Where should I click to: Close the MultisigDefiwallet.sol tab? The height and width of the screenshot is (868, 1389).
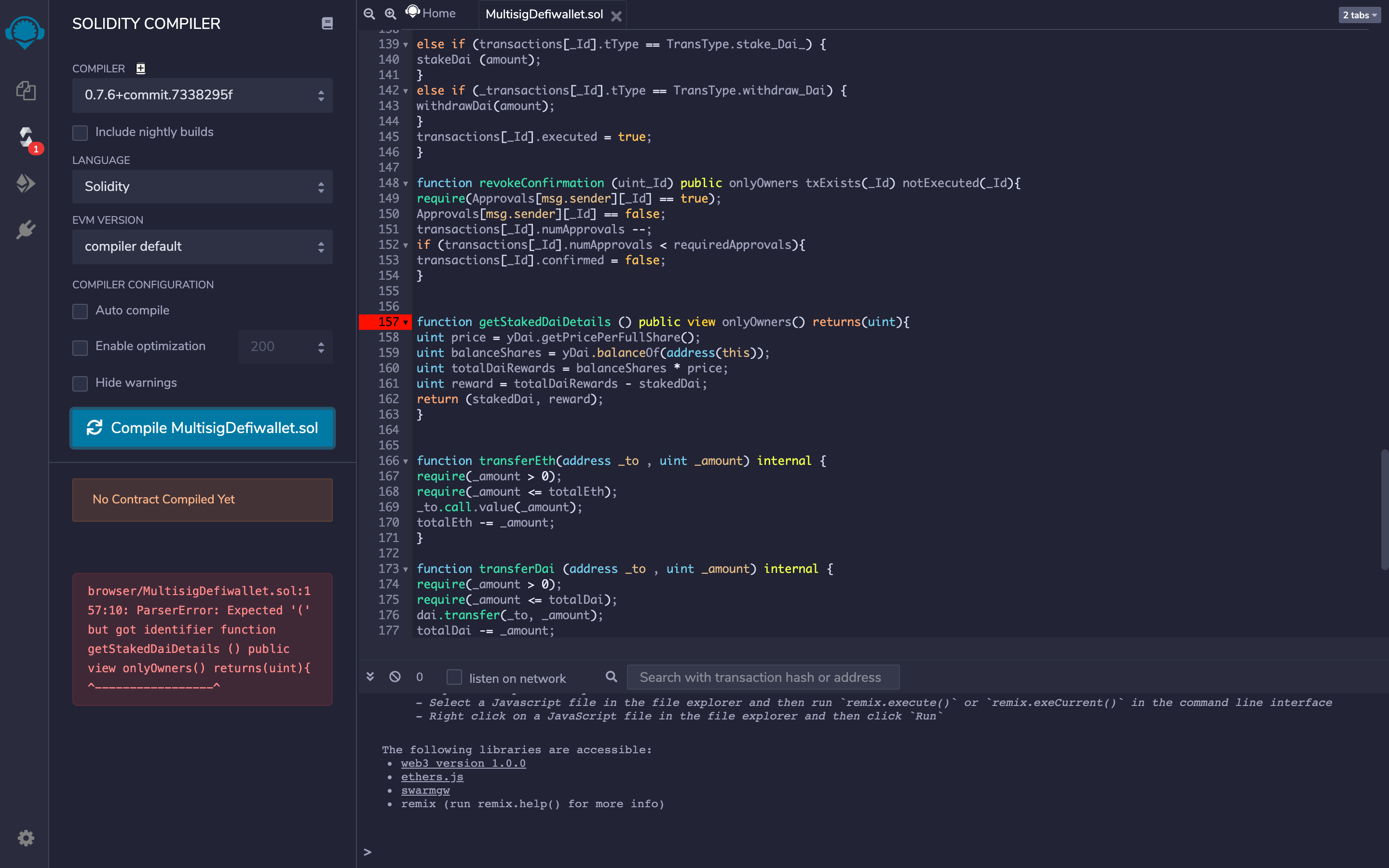616,16
